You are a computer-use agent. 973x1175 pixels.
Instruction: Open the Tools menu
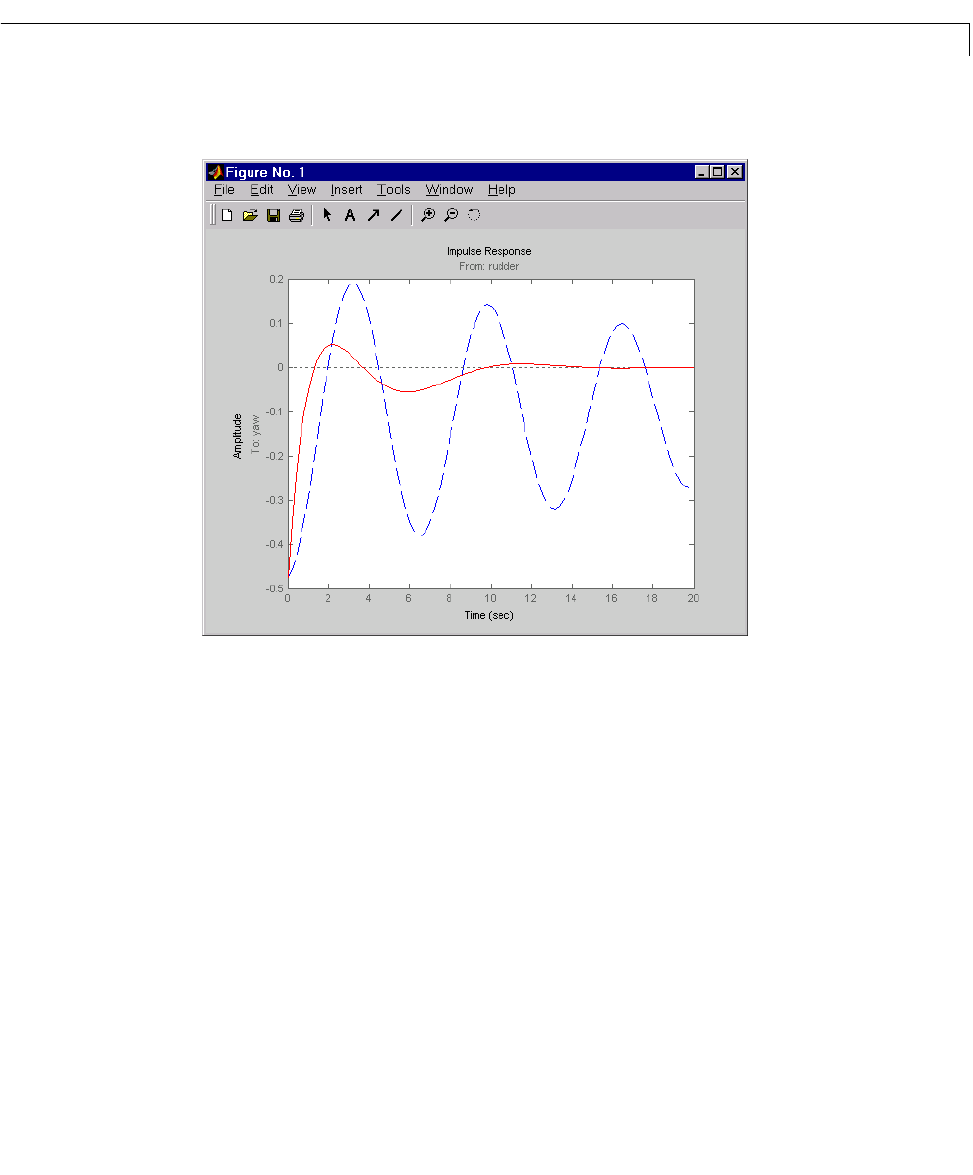coord(394,190)
